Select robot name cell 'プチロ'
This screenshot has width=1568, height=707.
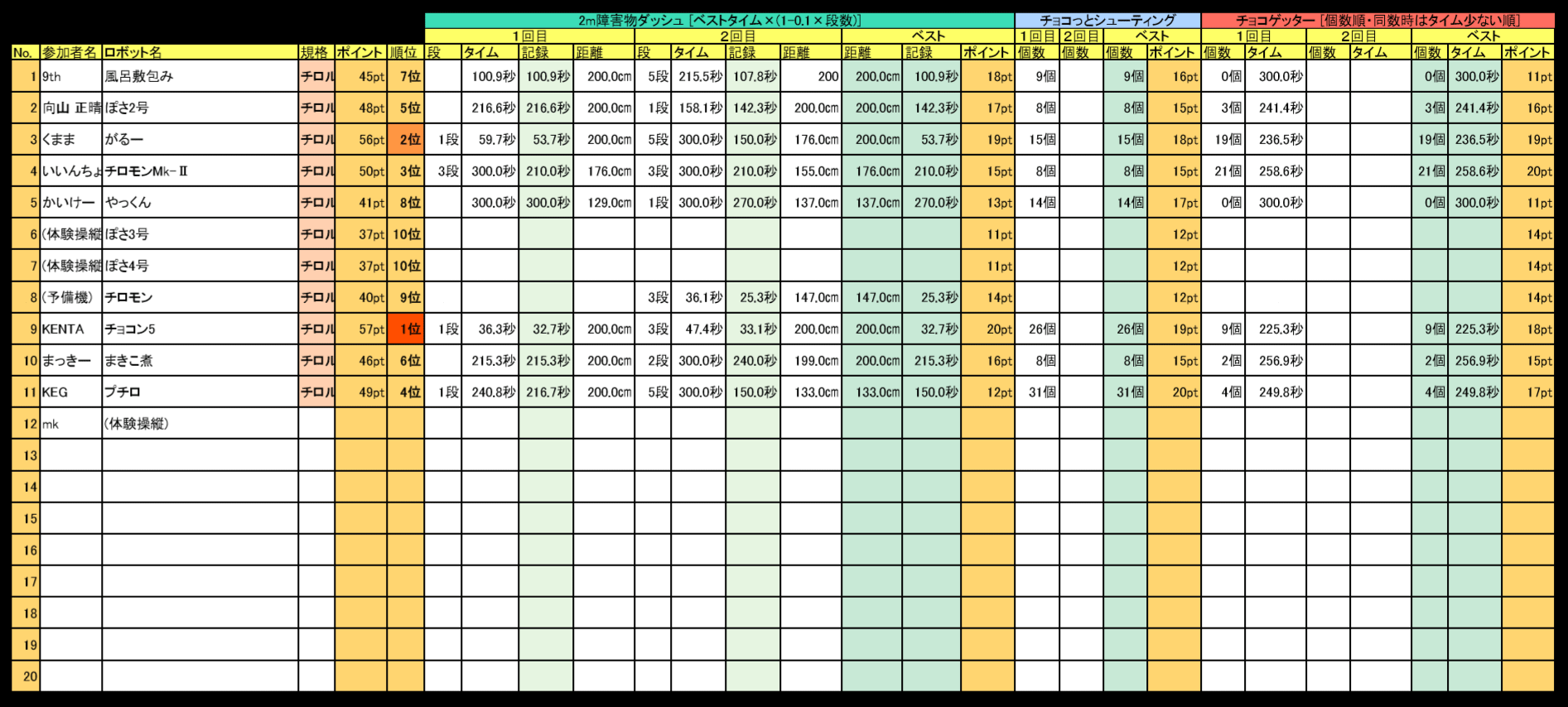coord(200,392)
